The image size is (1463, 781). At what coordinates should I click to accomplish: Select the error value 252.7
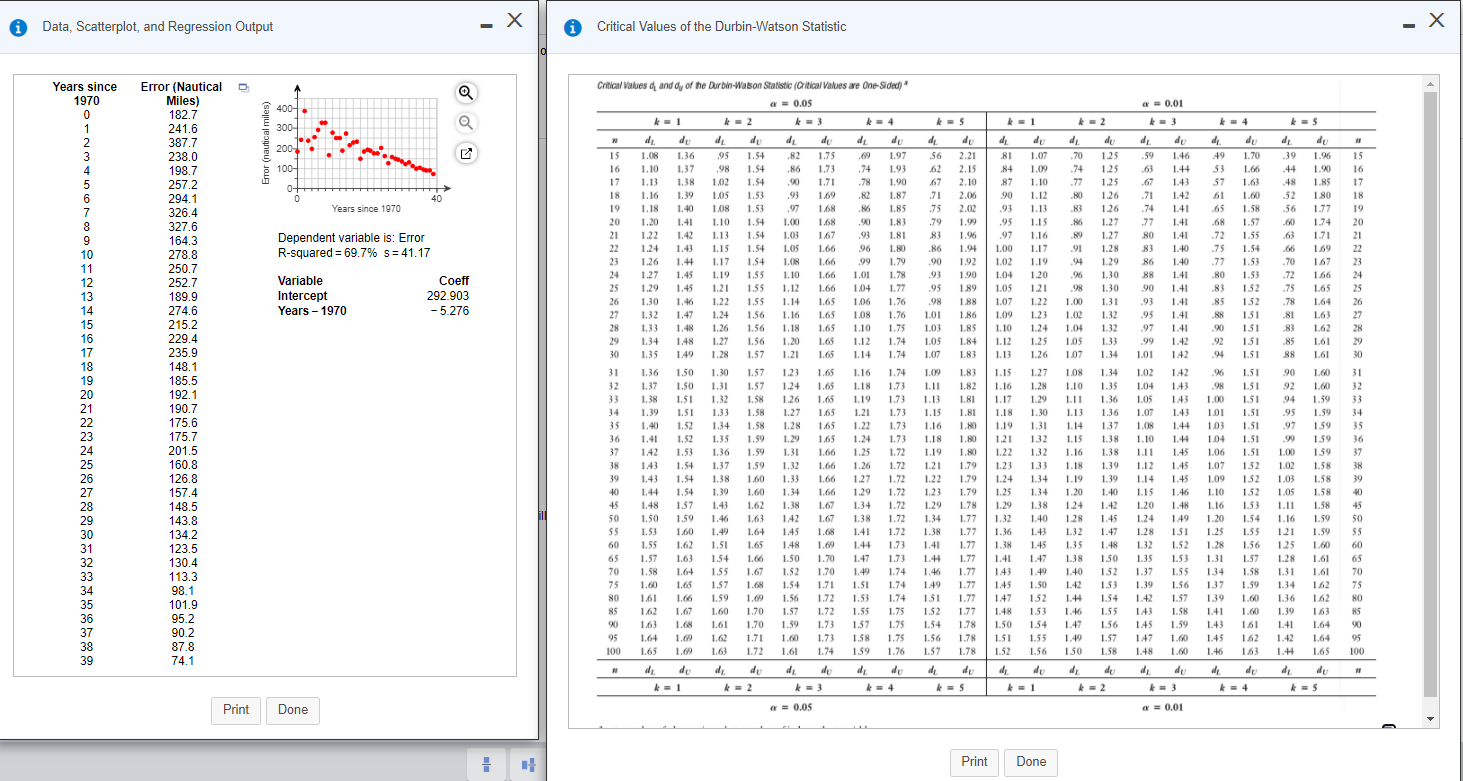point(183,283)
